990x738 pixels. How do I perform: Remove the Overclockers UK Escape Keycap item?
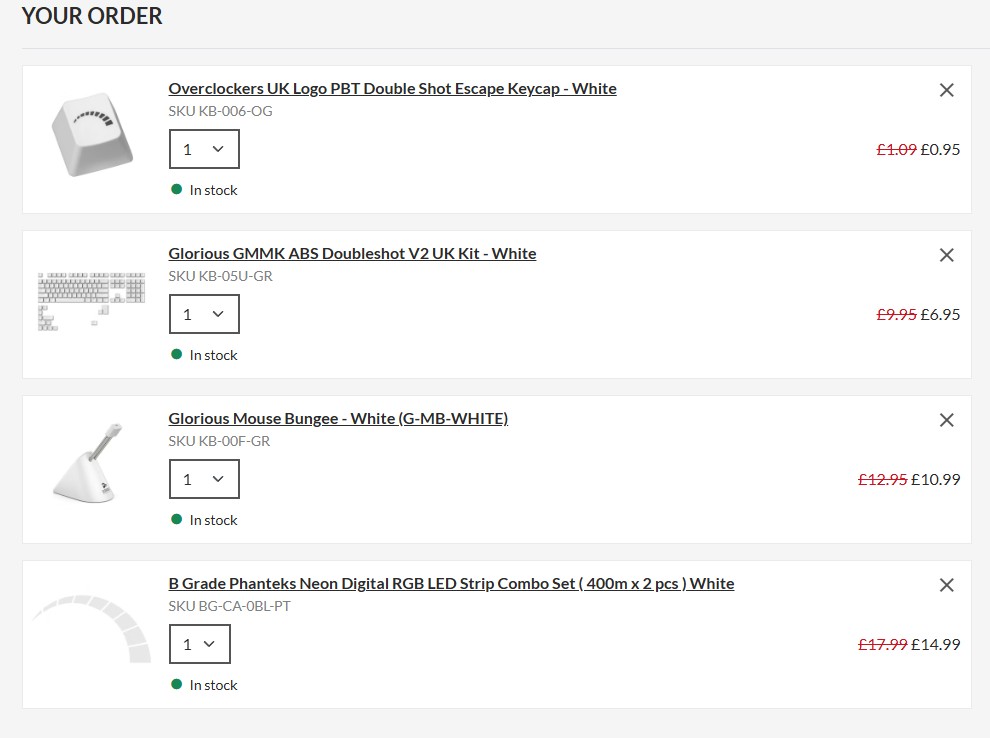pos(946,90)
